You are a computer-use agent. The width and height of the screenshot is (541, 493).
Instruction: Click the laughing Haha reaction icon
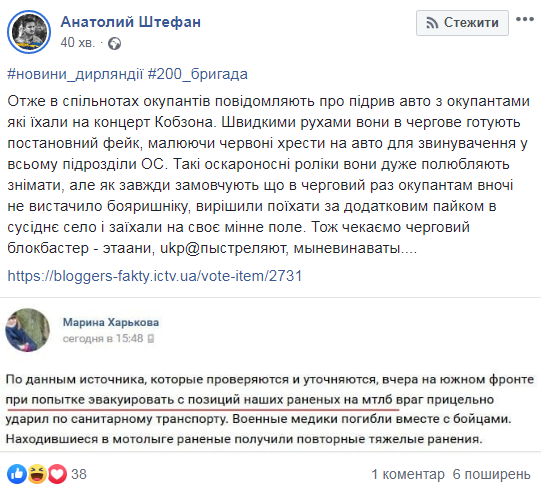(37, 474)
